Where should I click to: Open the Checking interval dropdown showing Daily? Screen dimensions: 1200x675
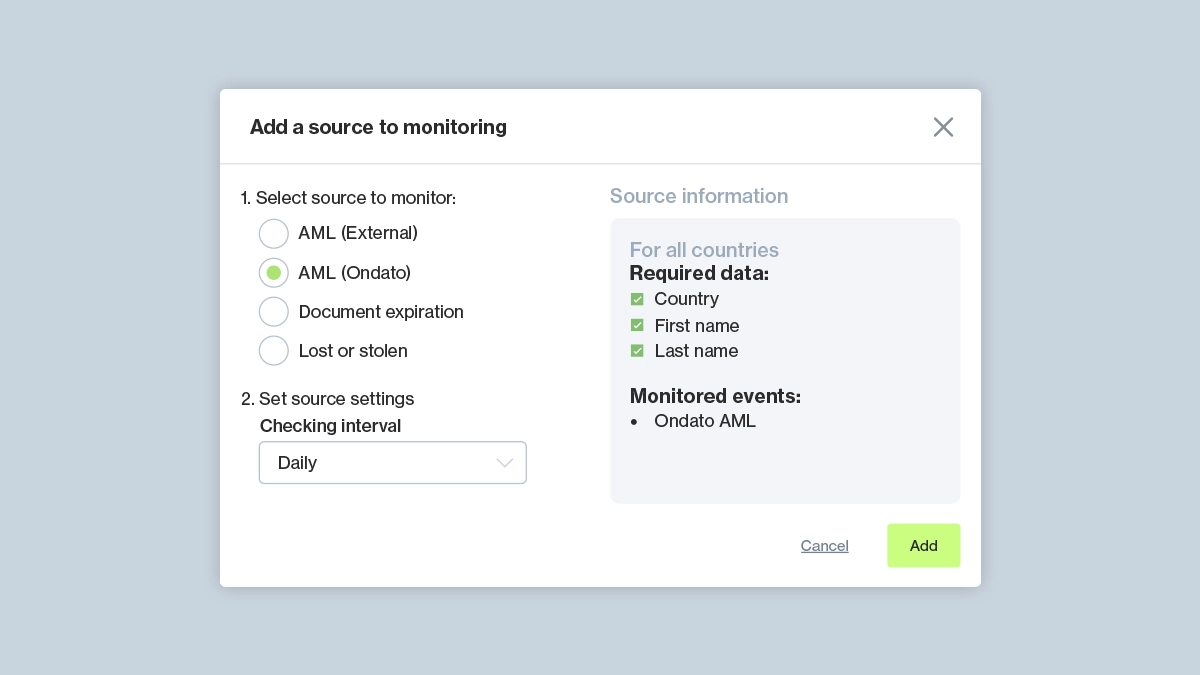pyautogui.click(x=393, y=463)
